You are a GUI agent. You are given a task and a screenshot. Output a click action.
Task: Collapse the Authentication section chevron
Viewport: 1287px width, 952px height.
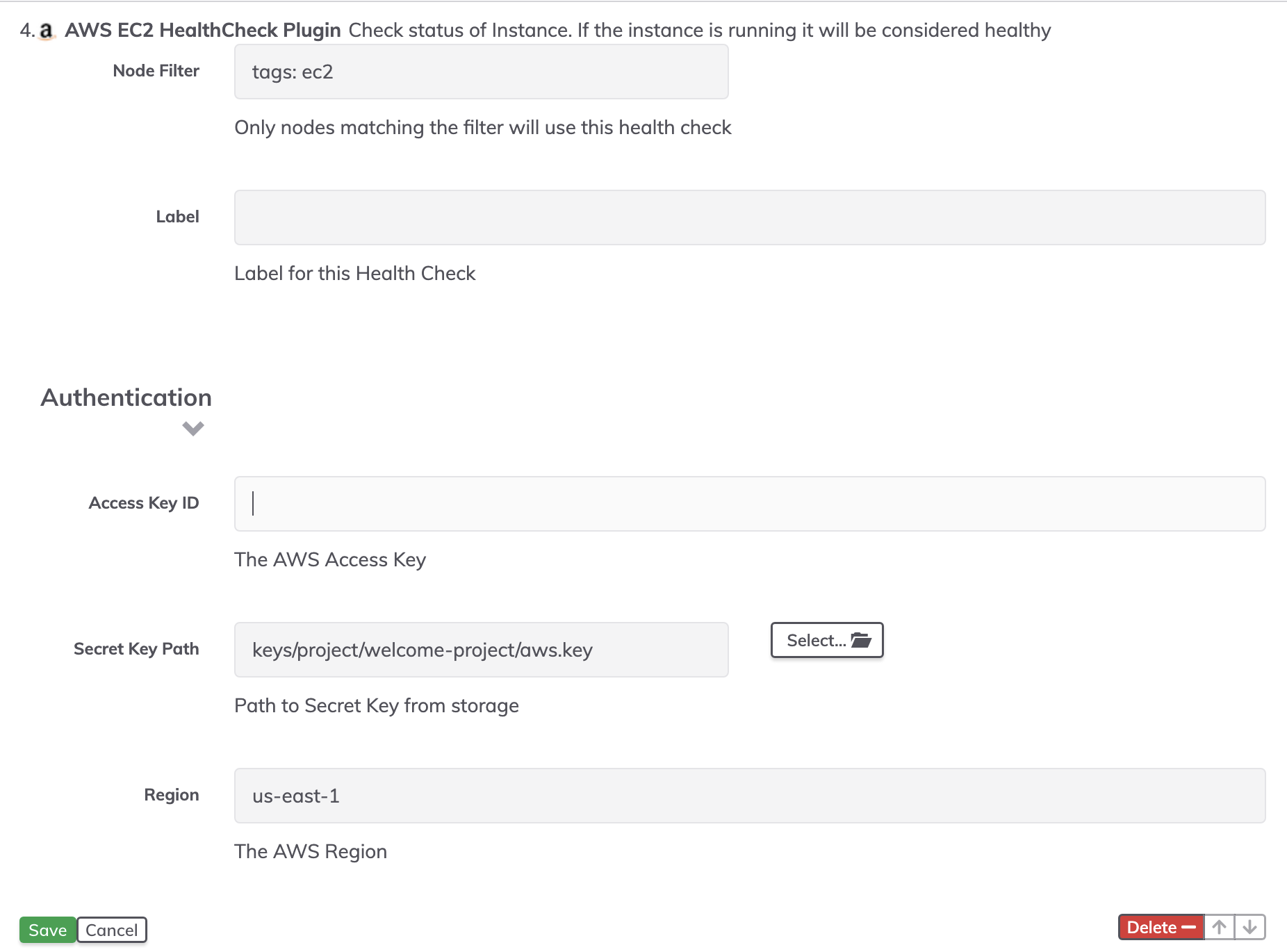[193, 428]
